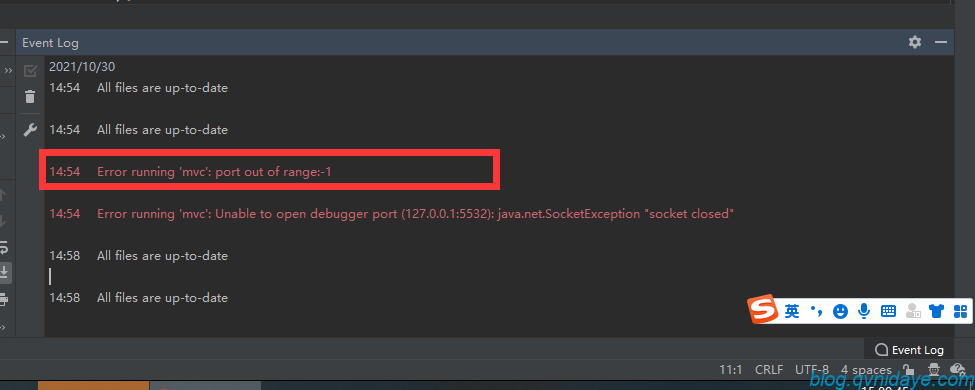Open the CRLF line separator dropdown
Screen dimensions: 975x390
point(769,369)
